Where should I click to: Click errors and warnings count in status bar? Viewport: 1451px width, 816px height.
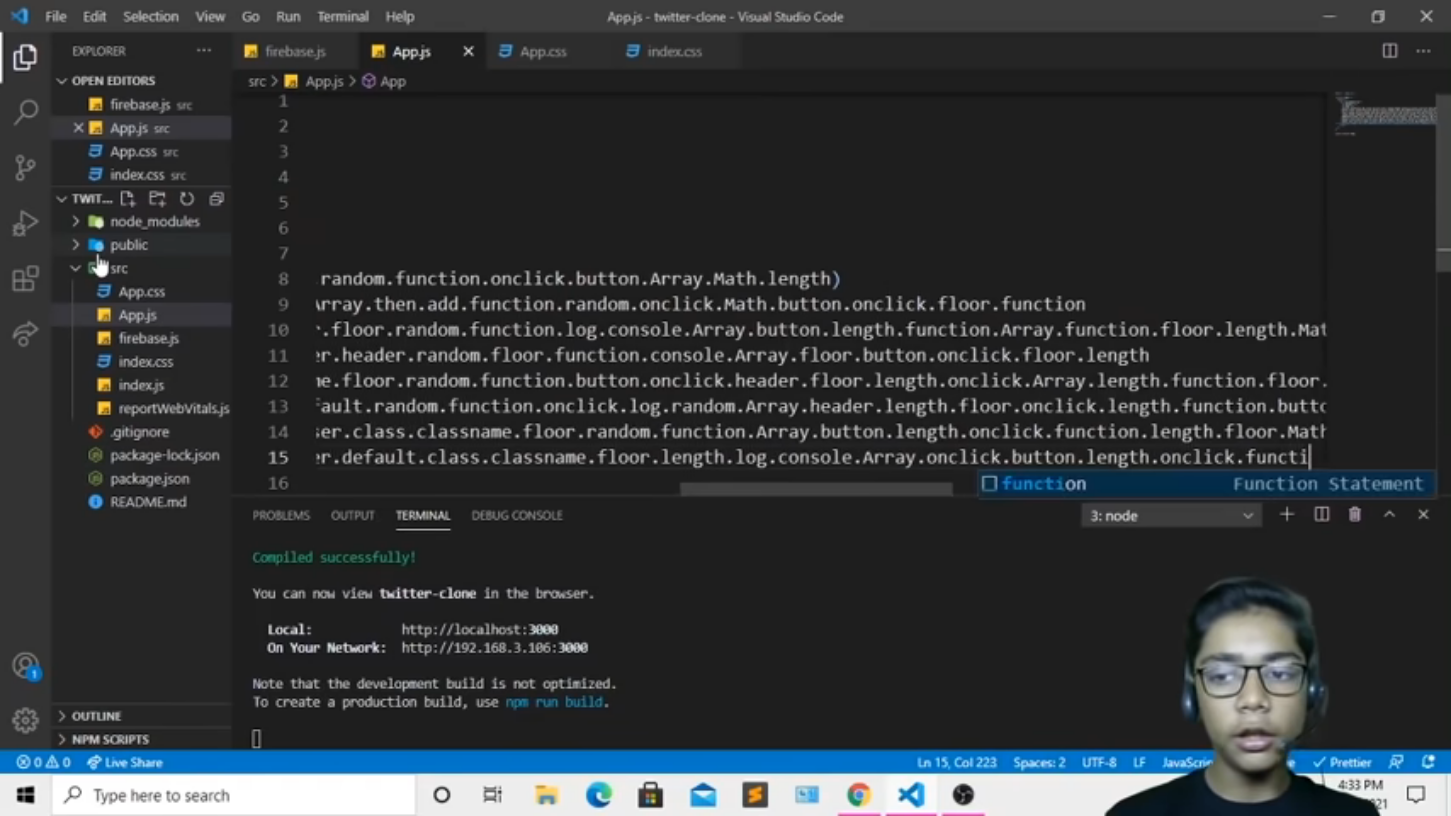(43, 762)
